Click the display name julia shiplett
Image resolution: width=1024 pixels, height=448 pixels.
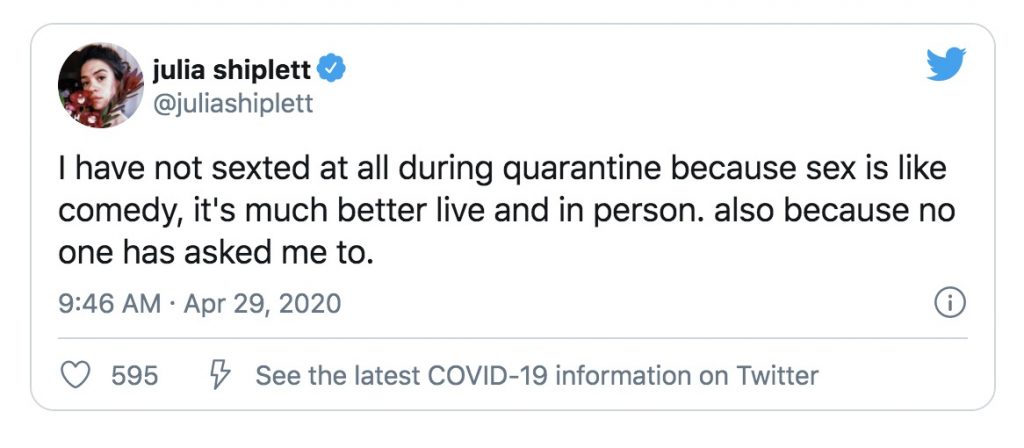pyautogui.click(x=232, y=70)
